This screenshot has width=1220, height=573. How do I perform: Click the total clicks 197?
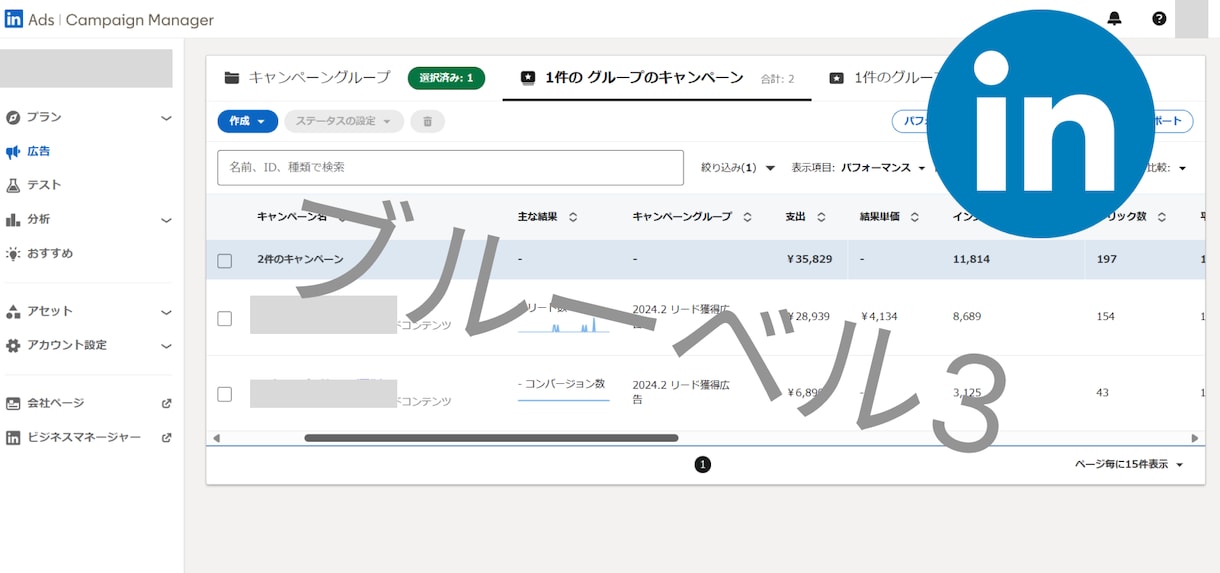point(1106,259)
